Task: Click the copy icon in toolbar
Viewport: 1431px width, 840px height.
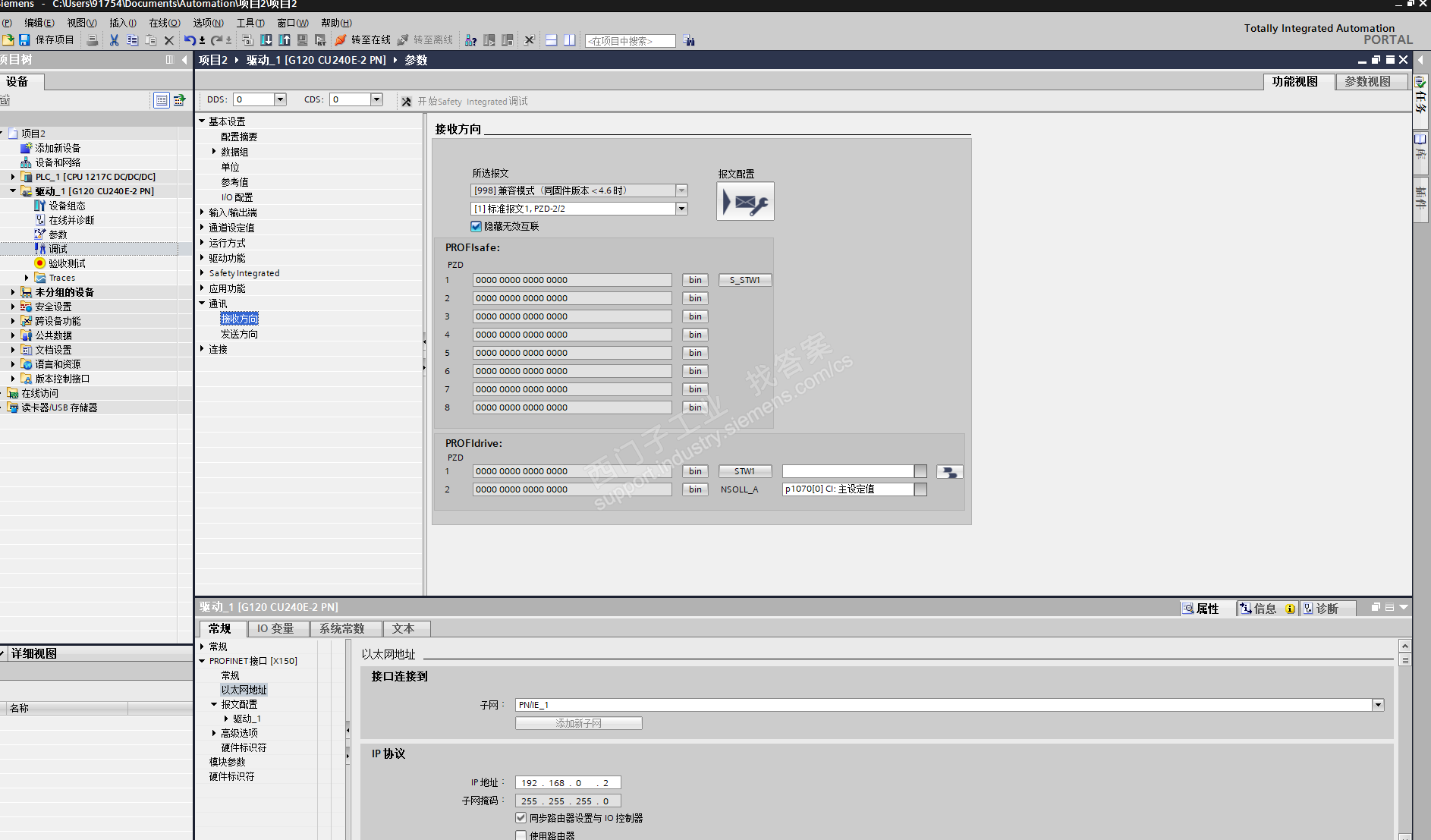Action: click(x=132, y=39)
